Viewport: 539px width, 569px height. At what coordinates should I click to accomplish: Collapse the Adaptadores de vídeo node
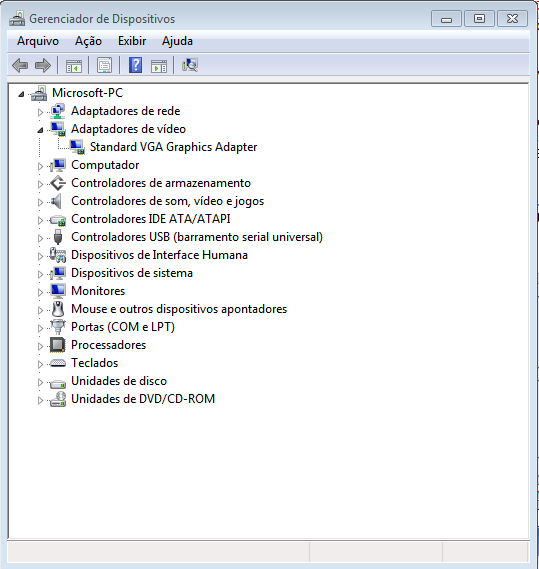(40, 130)
